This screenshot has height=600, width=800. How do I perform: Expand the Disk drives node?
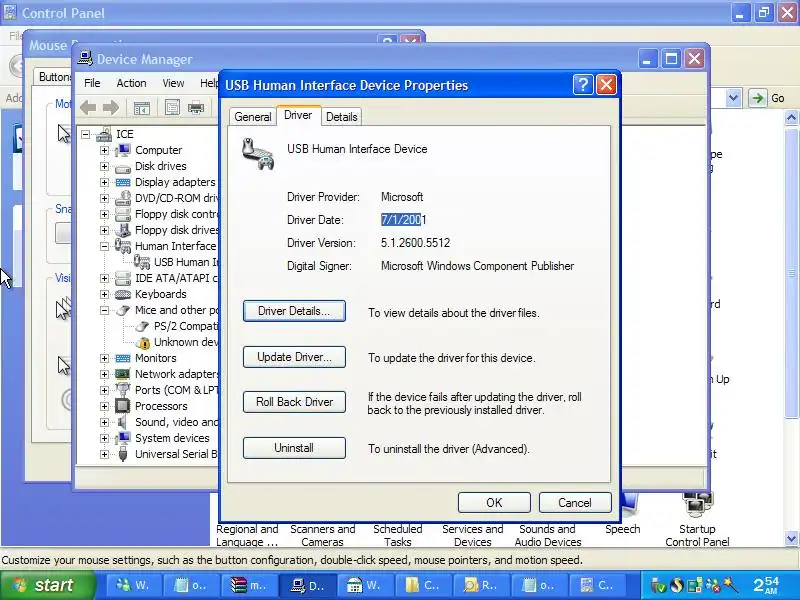click(105, 166)
